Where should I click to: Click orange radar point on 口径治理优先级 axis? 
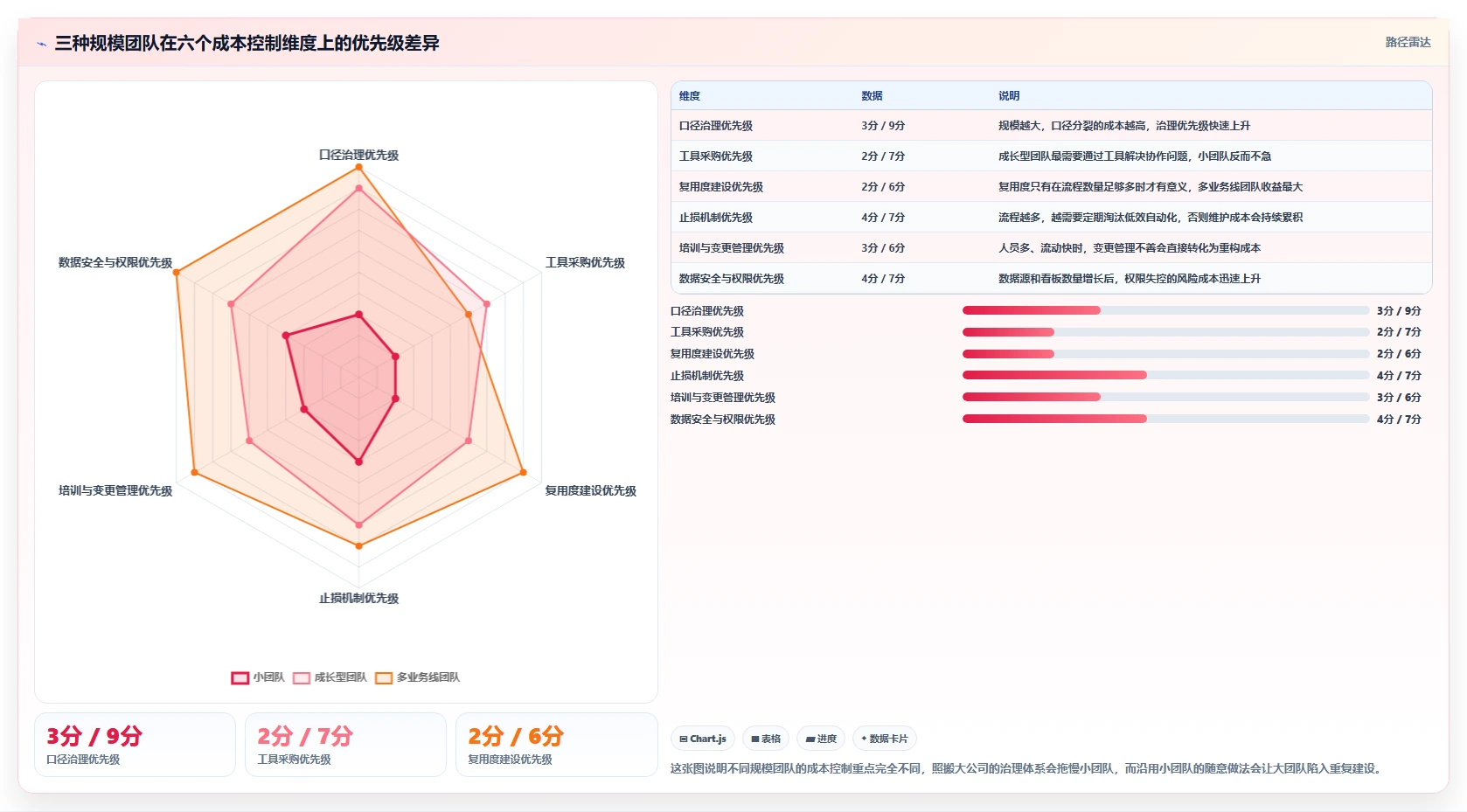[x=358, y=167]
